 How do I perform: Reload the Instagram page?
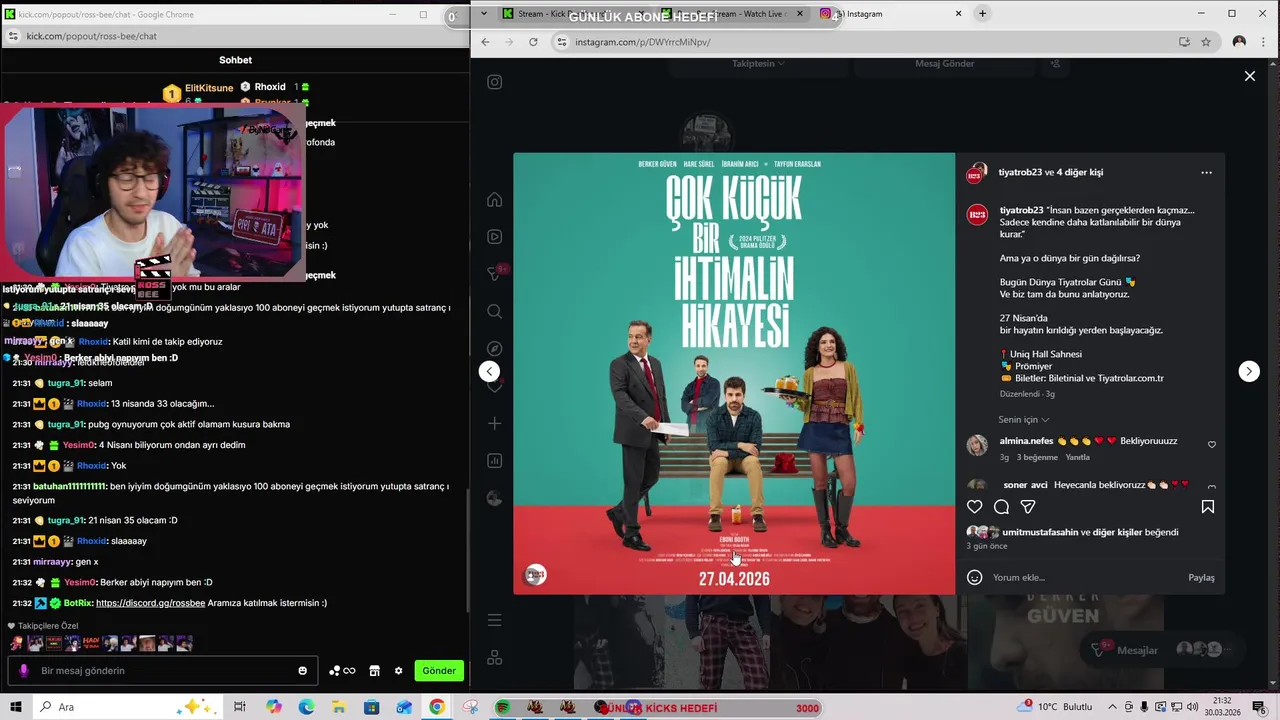(x=533, y=42)
